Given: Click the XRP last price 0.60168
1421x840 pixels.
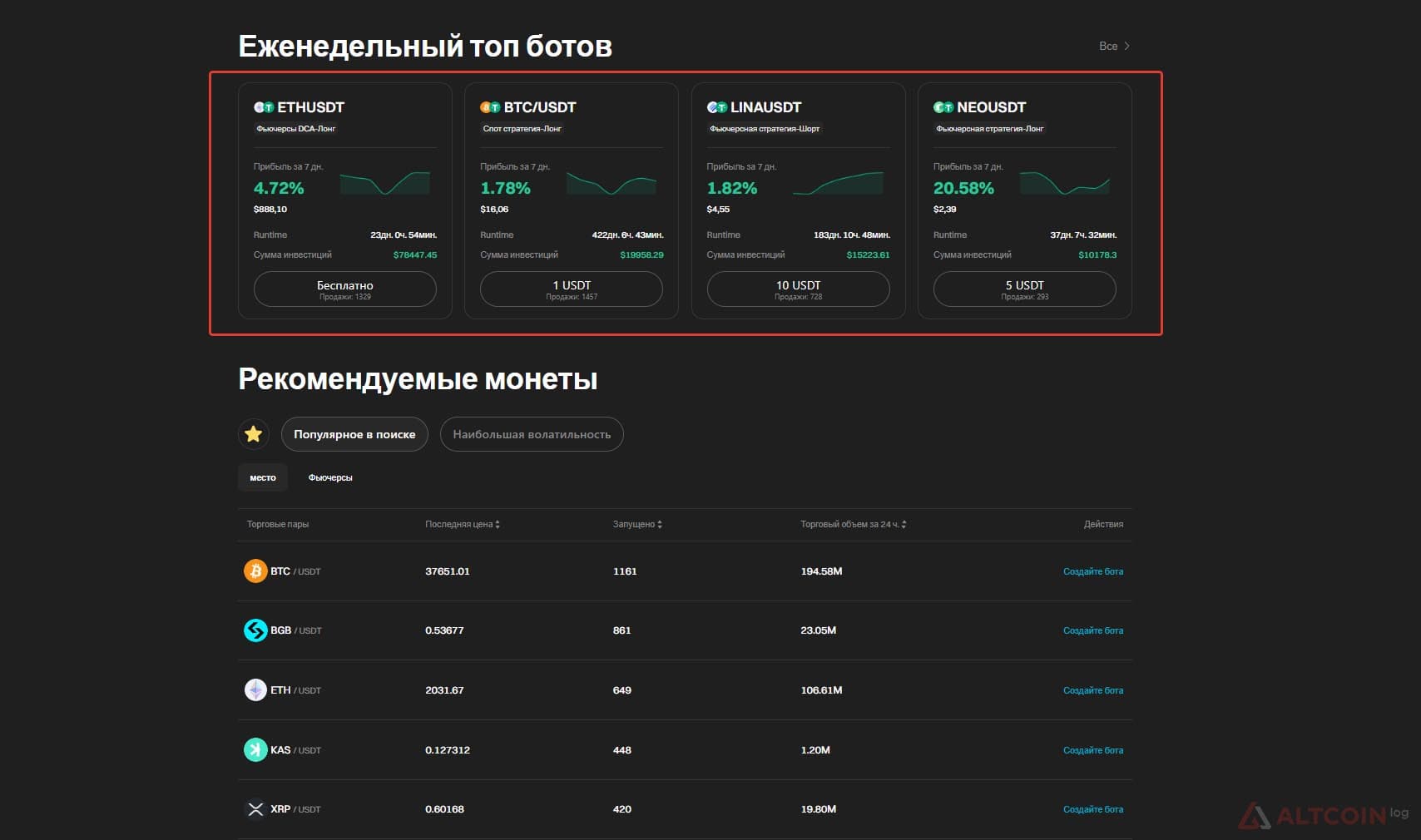Looking at the screenshot, I should point(444,809).
